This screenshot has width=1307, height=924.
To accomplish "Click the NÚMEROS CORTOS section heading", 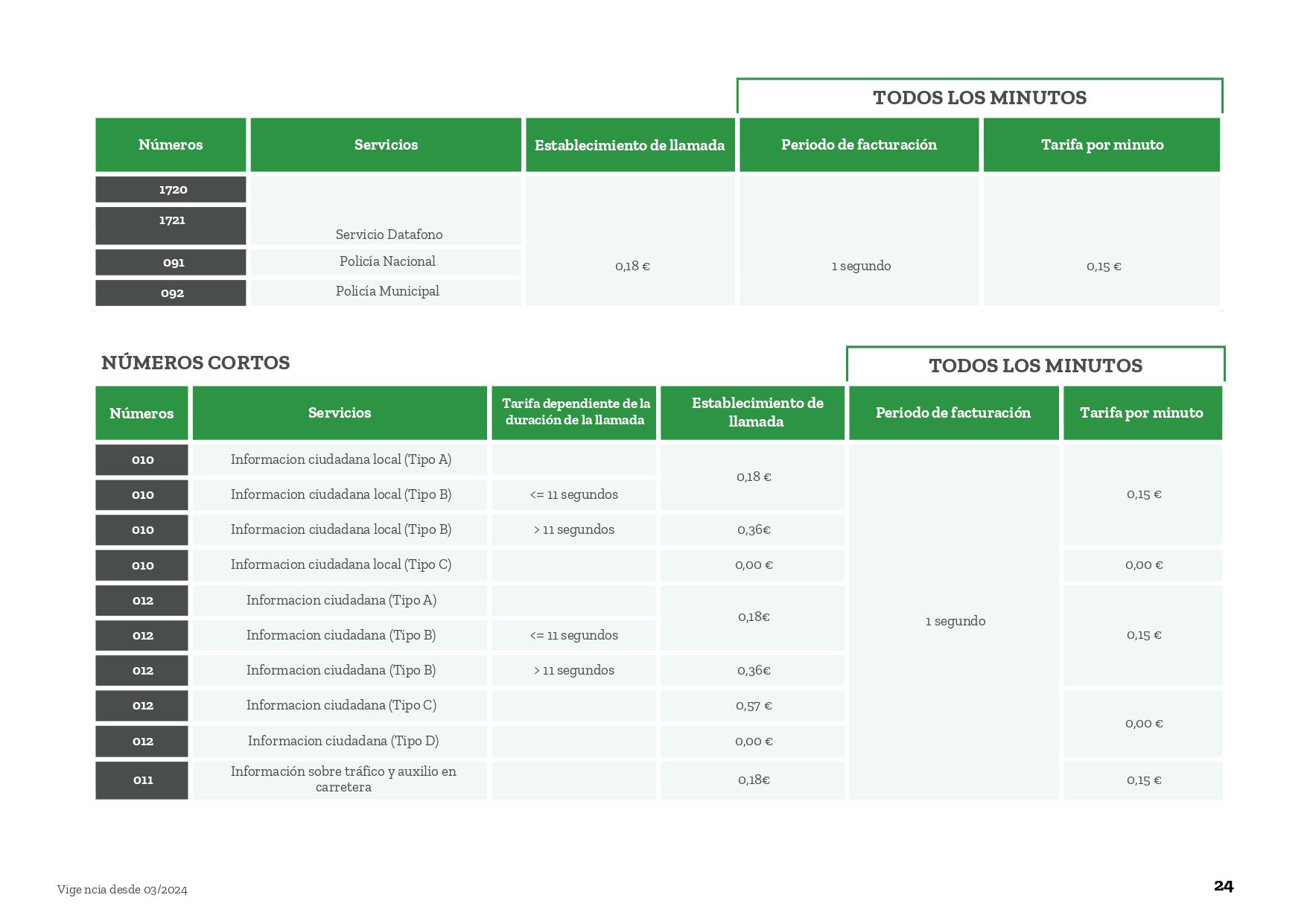I will 195,363.
